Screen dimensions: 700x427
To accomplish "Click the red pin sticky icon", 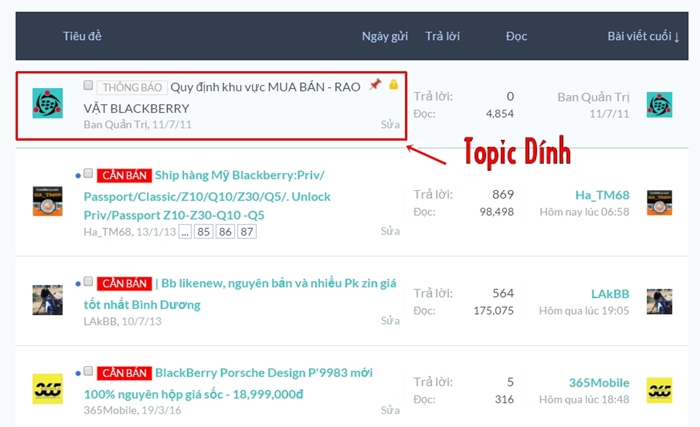I will pos(375,84).
